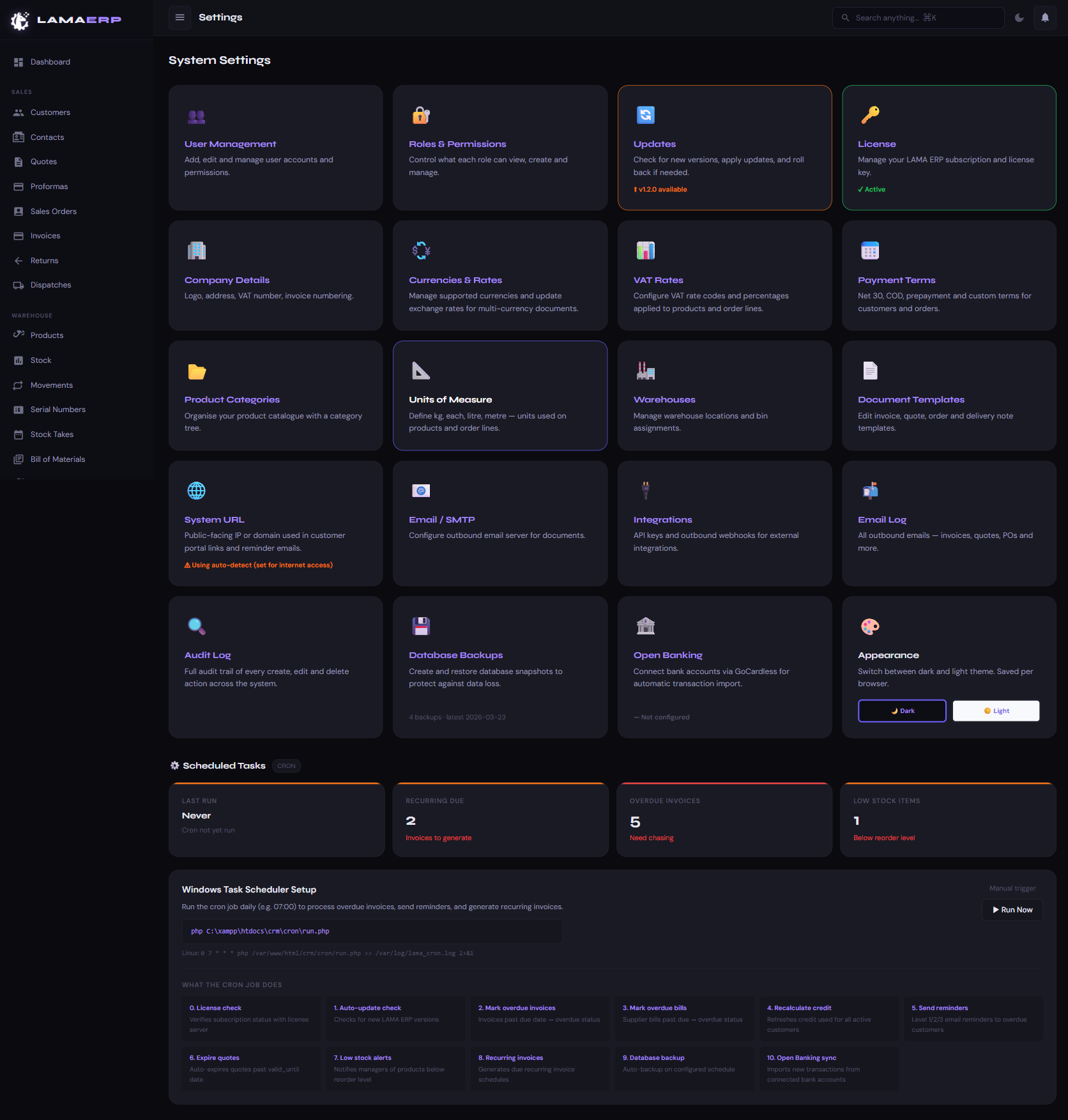Click the bank building Open Banking icon
This screenshot has width=1068, height=1120.
tap(646, 626)
